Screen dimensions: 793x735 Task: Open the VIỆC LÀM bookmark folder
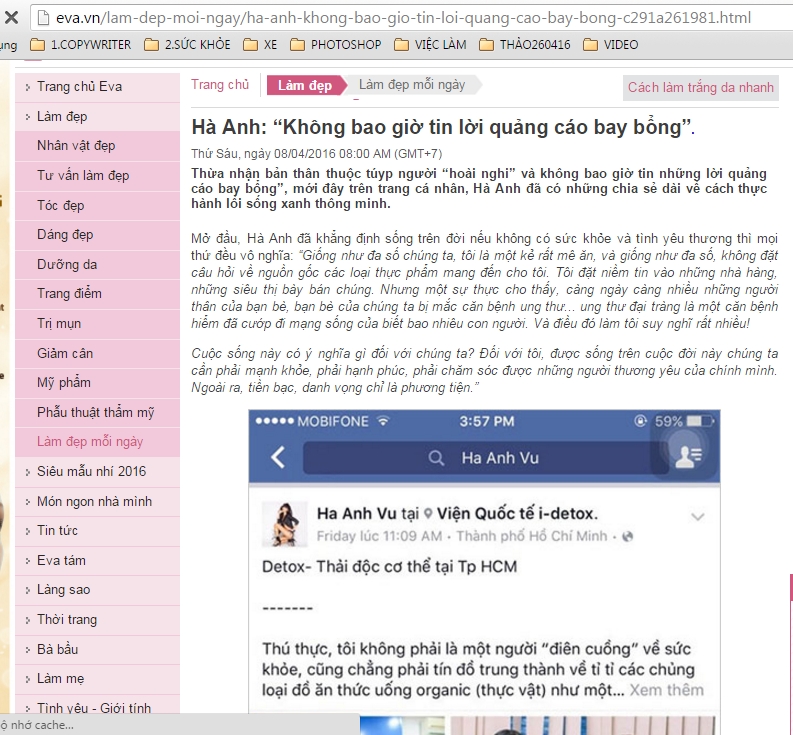coord(430,45)
